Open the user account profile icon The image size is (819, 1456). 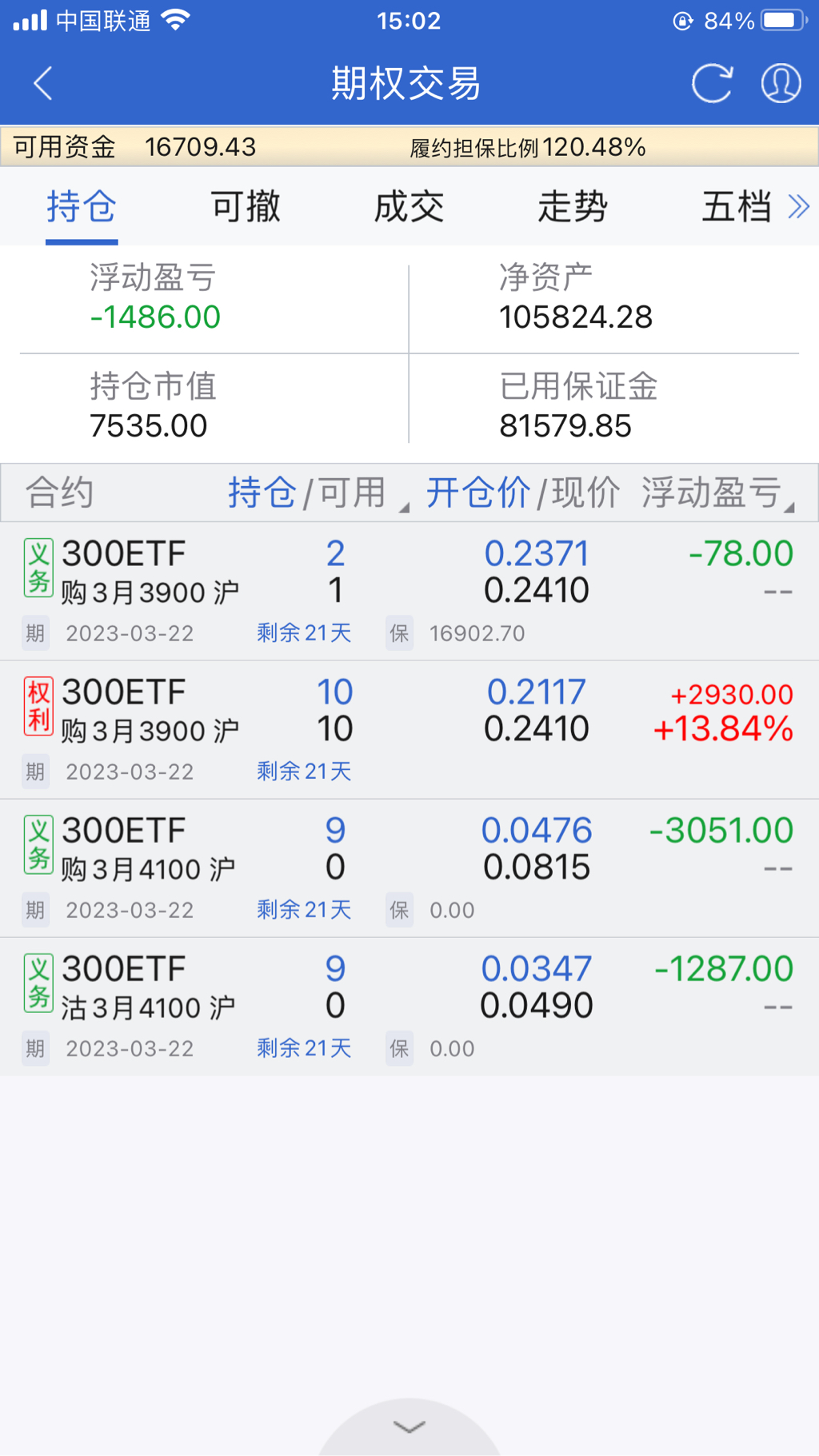(781, 83)
